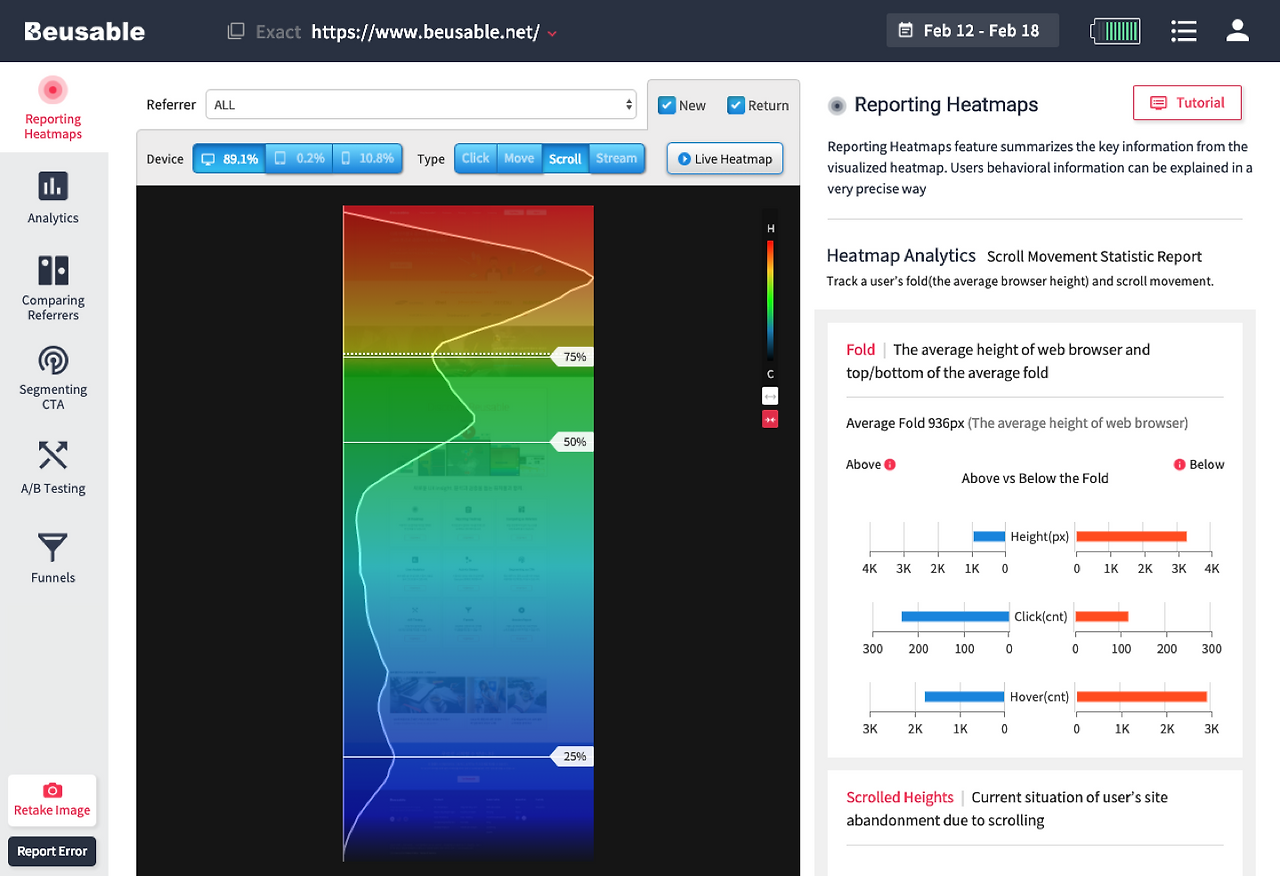Screen dimensions: 1280x876
Task: Click the info icon next to Below
Action: (1180, 465)
